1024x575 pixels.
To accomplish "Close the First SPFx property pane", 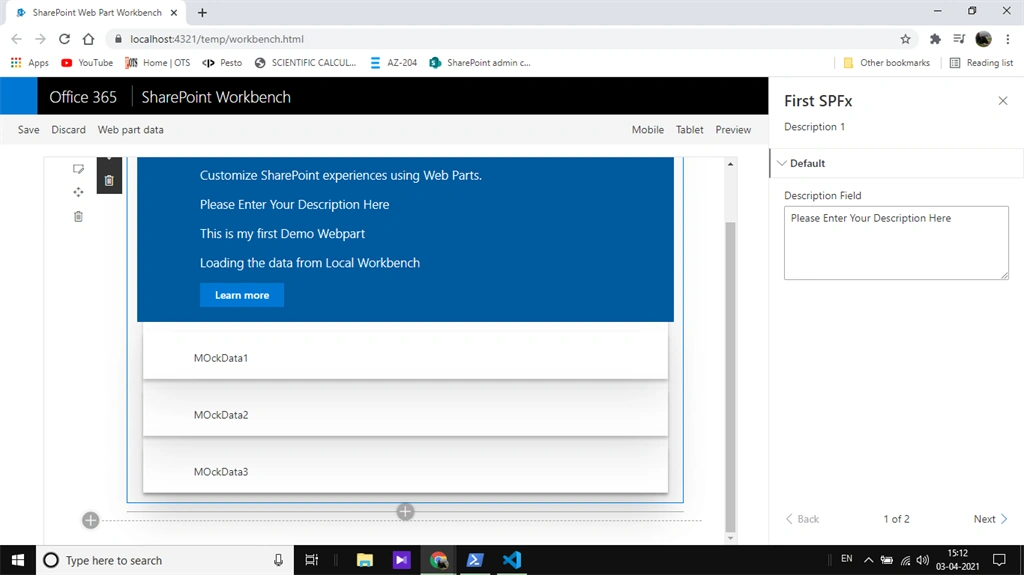I will tap(1002, 101).
